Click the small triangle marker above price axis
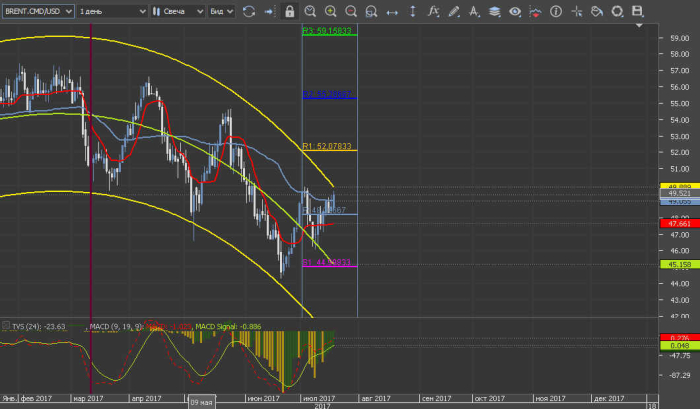Viewport: 700px width, 409px height. coord(639,25)
